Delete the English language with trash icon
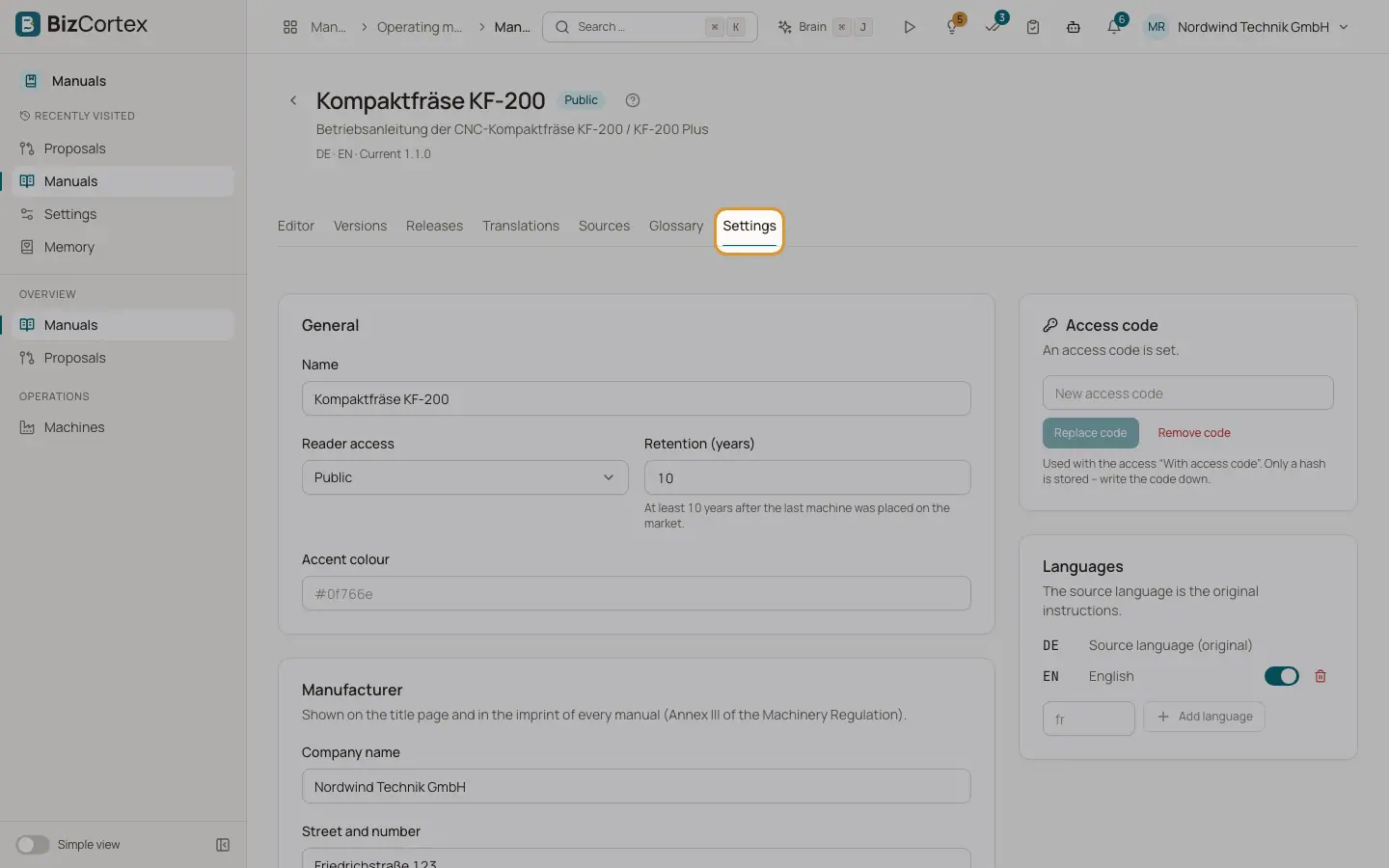This screenshot has width=1389, height=868. (x=1321, y=676)
